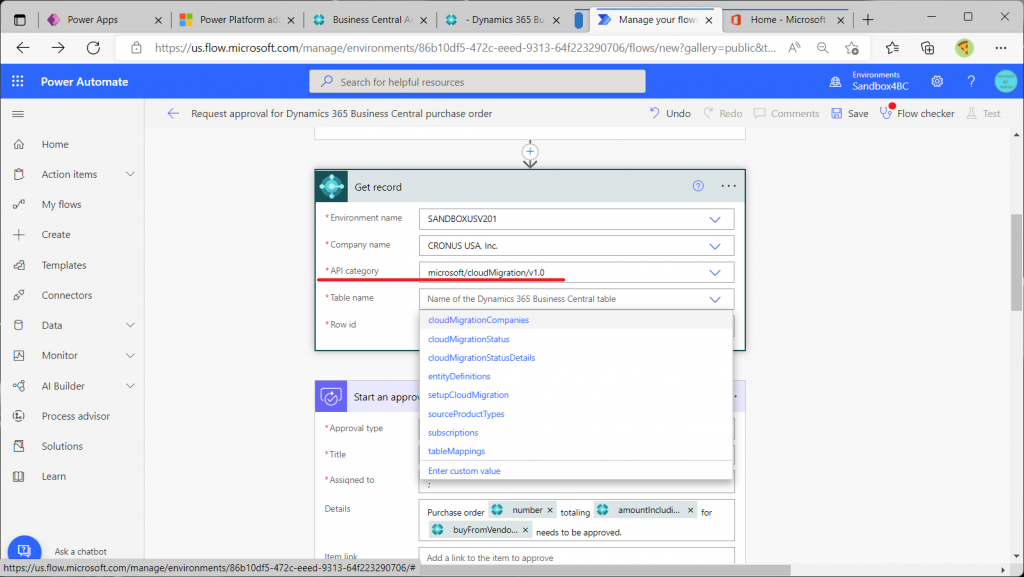
Task: Expand the Monitor section in sidebar
Action: point(130,356)
